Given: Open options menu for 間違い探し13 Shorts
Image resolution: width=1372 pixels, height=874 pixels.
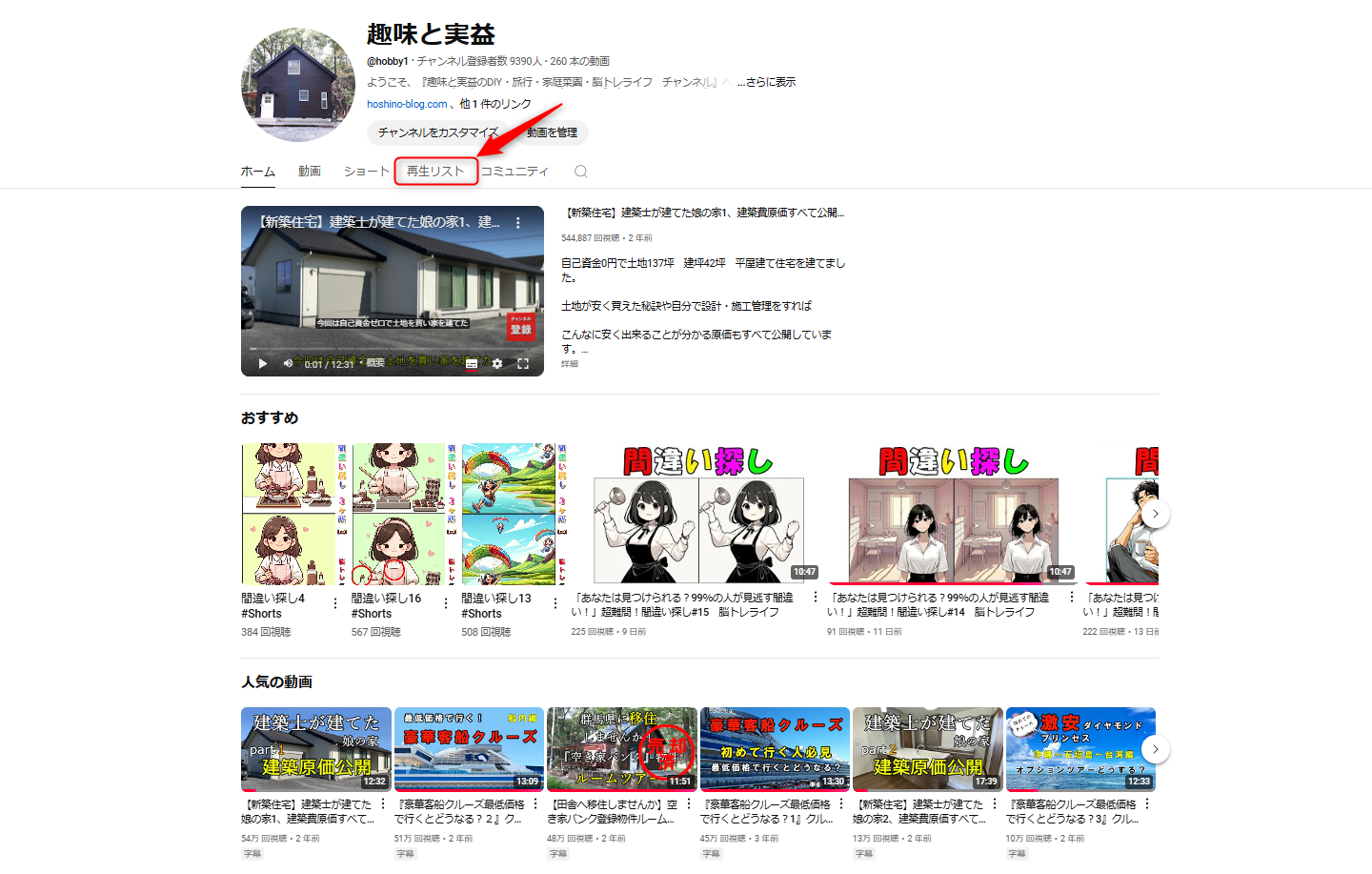Looking at the screenshot, I should pyautogui.click(x=555, y=603).
